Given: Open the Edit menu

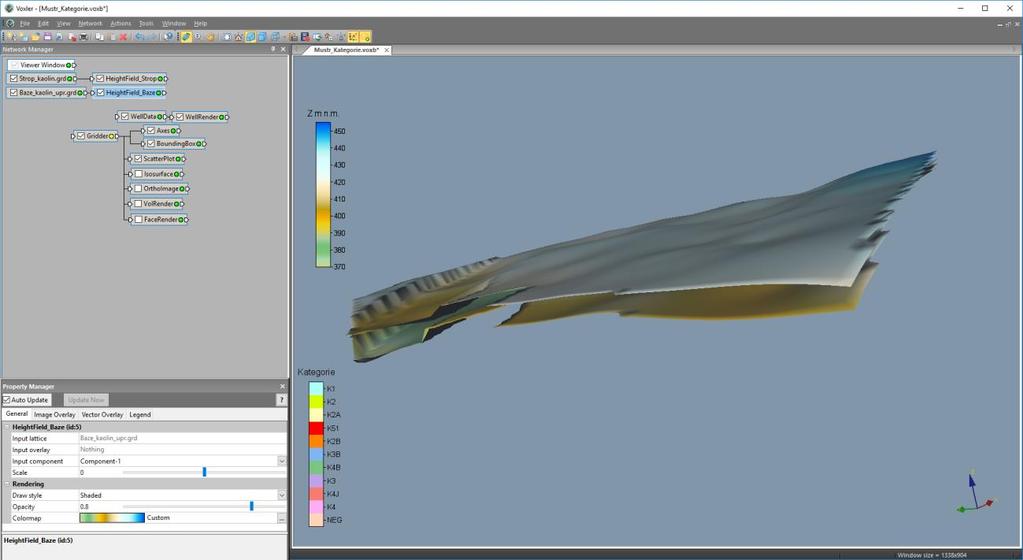Looking at the screenshot, I should pos(43,23).
